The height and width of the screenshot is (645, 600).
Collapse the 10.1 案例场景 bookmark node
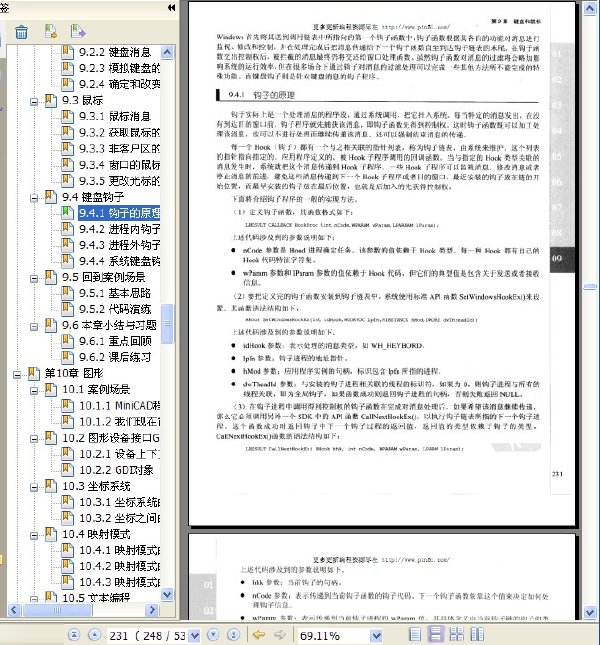[34, 391]
